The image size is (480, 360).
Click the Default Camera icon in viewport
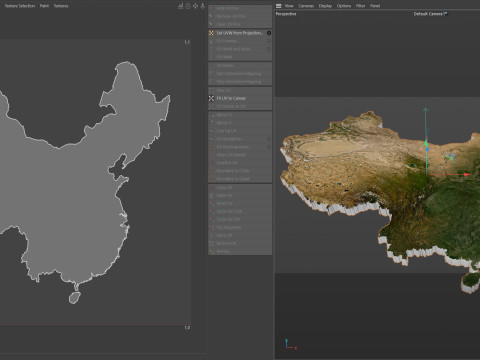[x=446, y=14]
